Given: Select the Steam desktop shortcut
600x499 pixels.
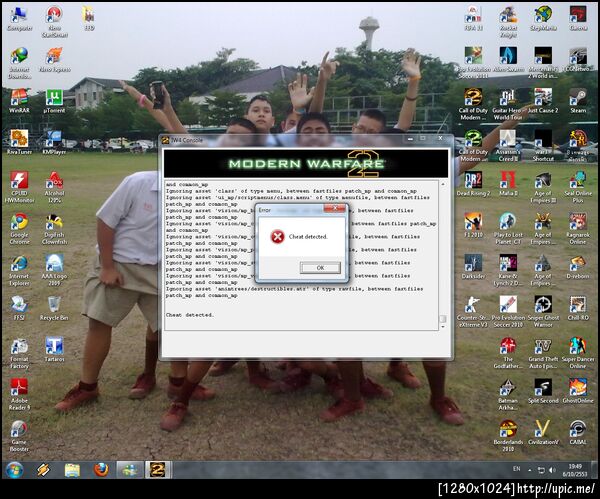Looking at the screenshot, I should click(x=578, y=101).
